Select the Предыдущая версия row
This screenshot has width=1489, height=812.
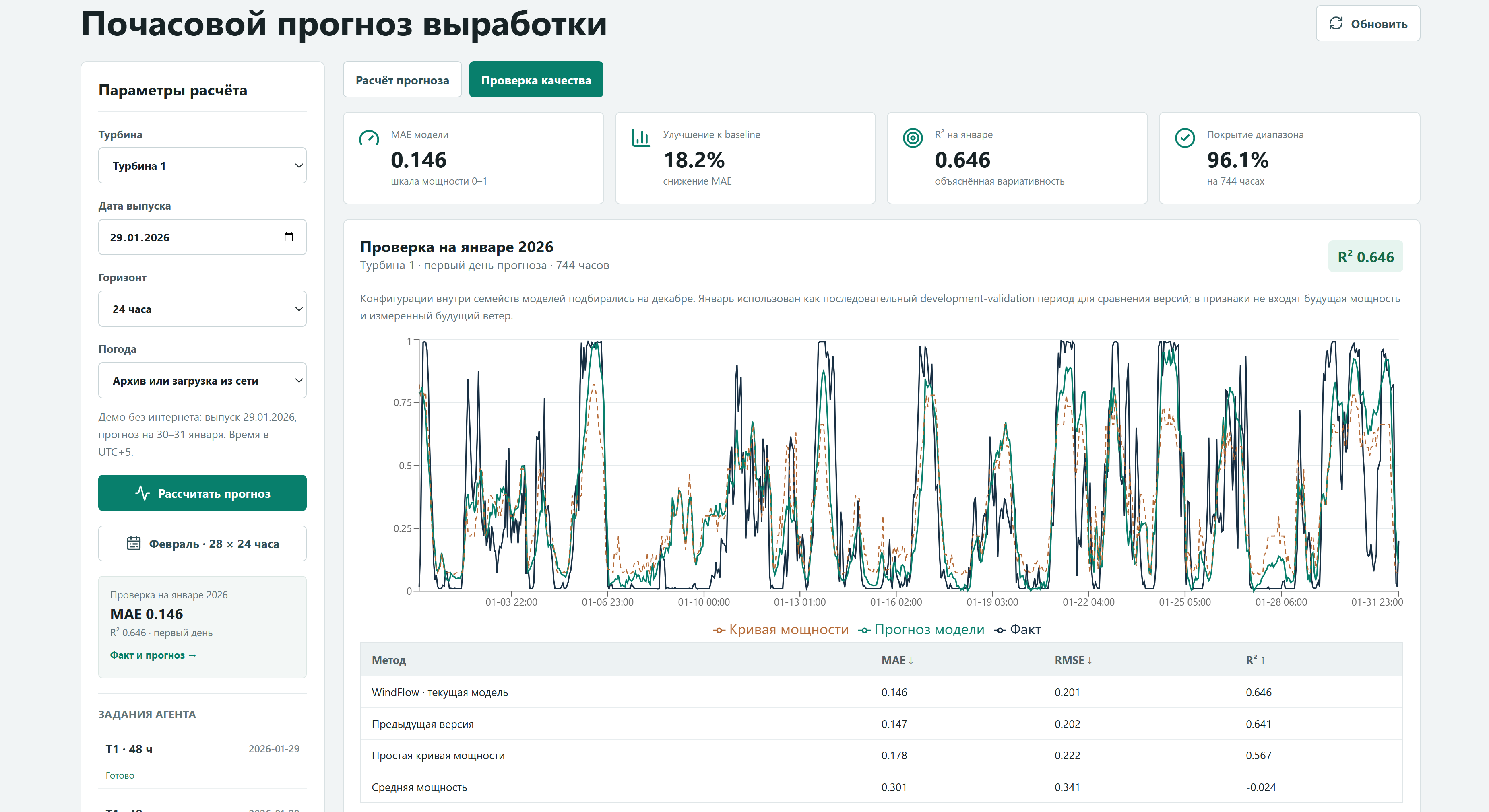pyautogui.click(x=882, y=724)
